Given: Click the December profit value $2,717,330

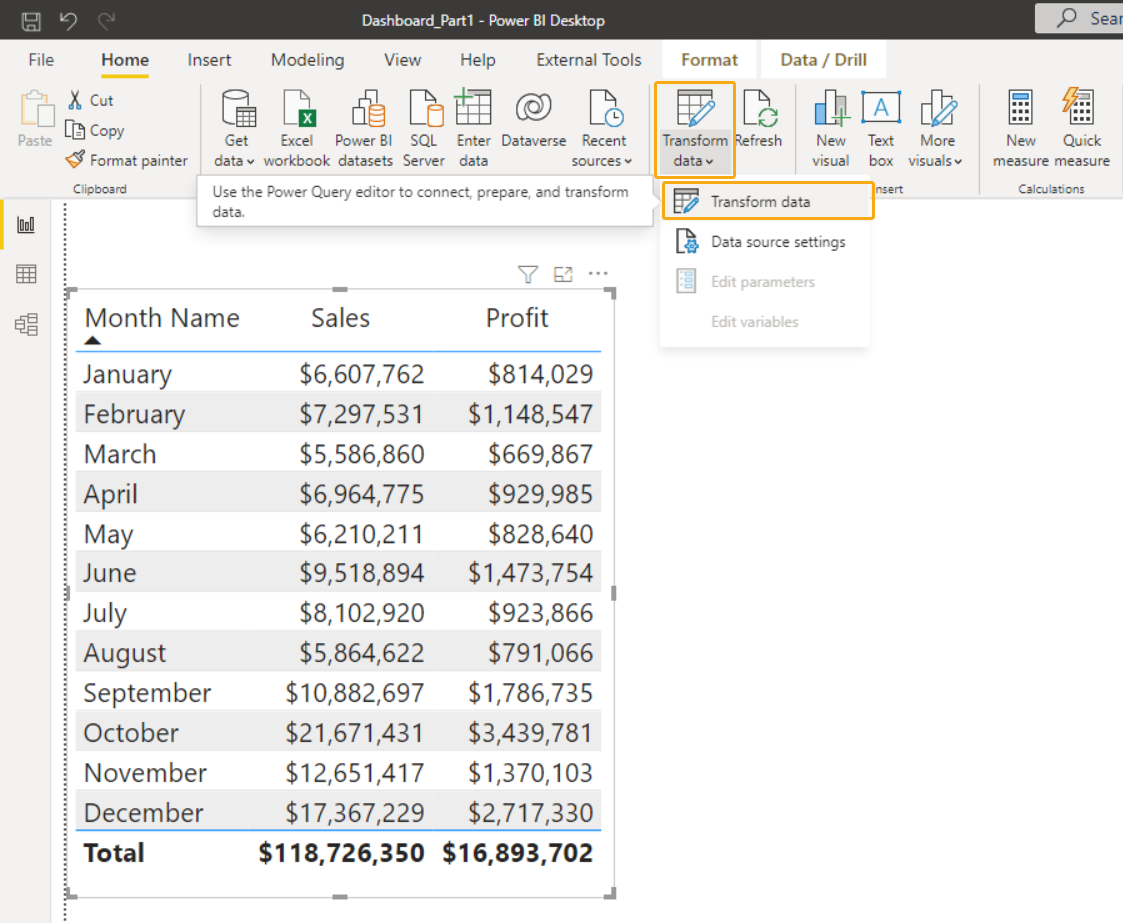Looking at the screenshot, I should (531, 813).
